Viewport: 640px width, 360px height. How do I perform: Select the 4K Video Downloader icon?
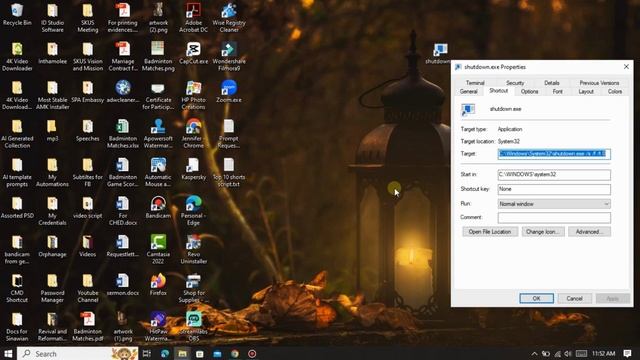pos(17,56)
